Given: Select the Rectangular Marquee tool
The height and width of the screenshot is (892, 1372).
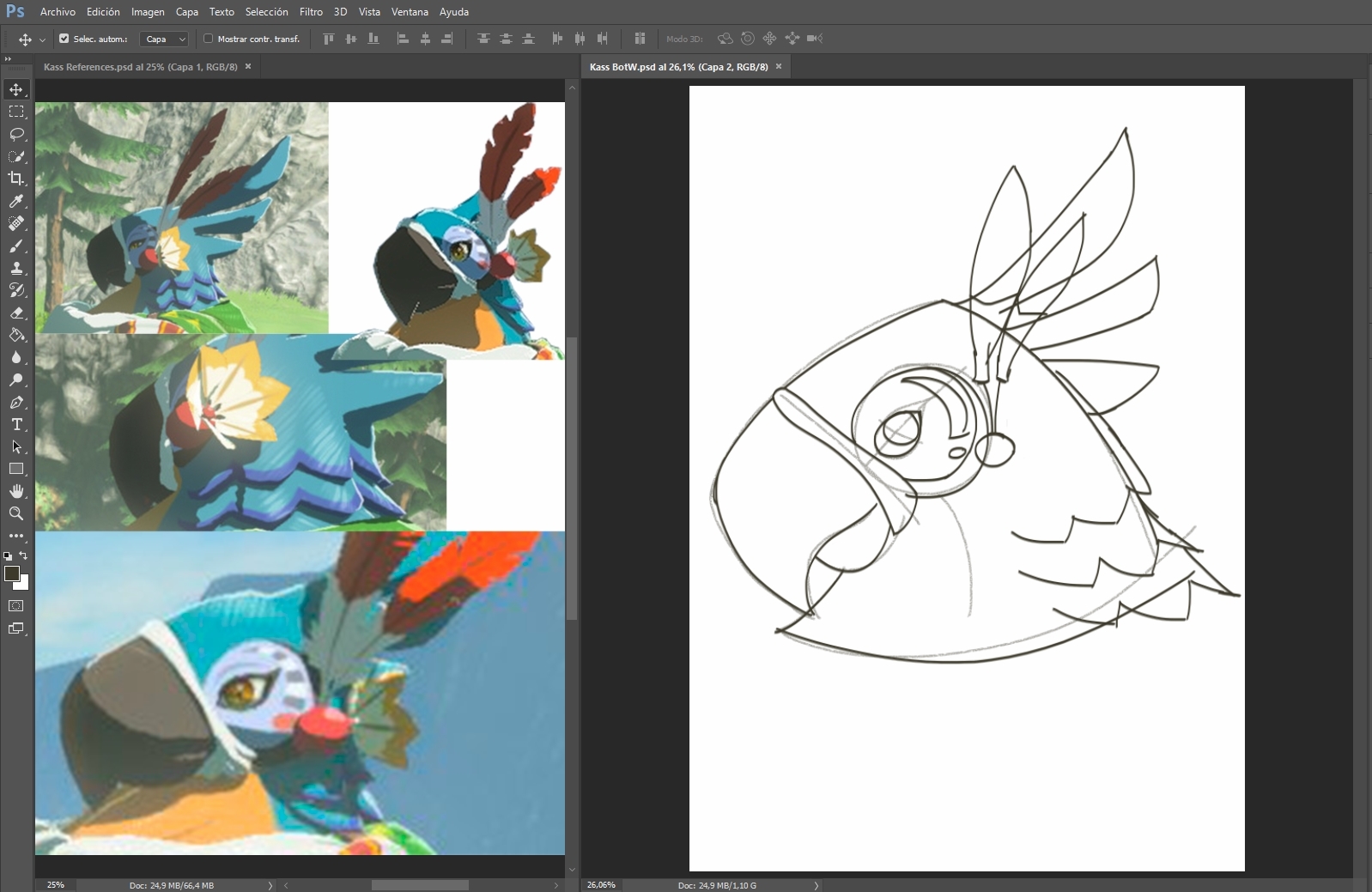Looking at the screenshot, I should [x=16, y=112].
